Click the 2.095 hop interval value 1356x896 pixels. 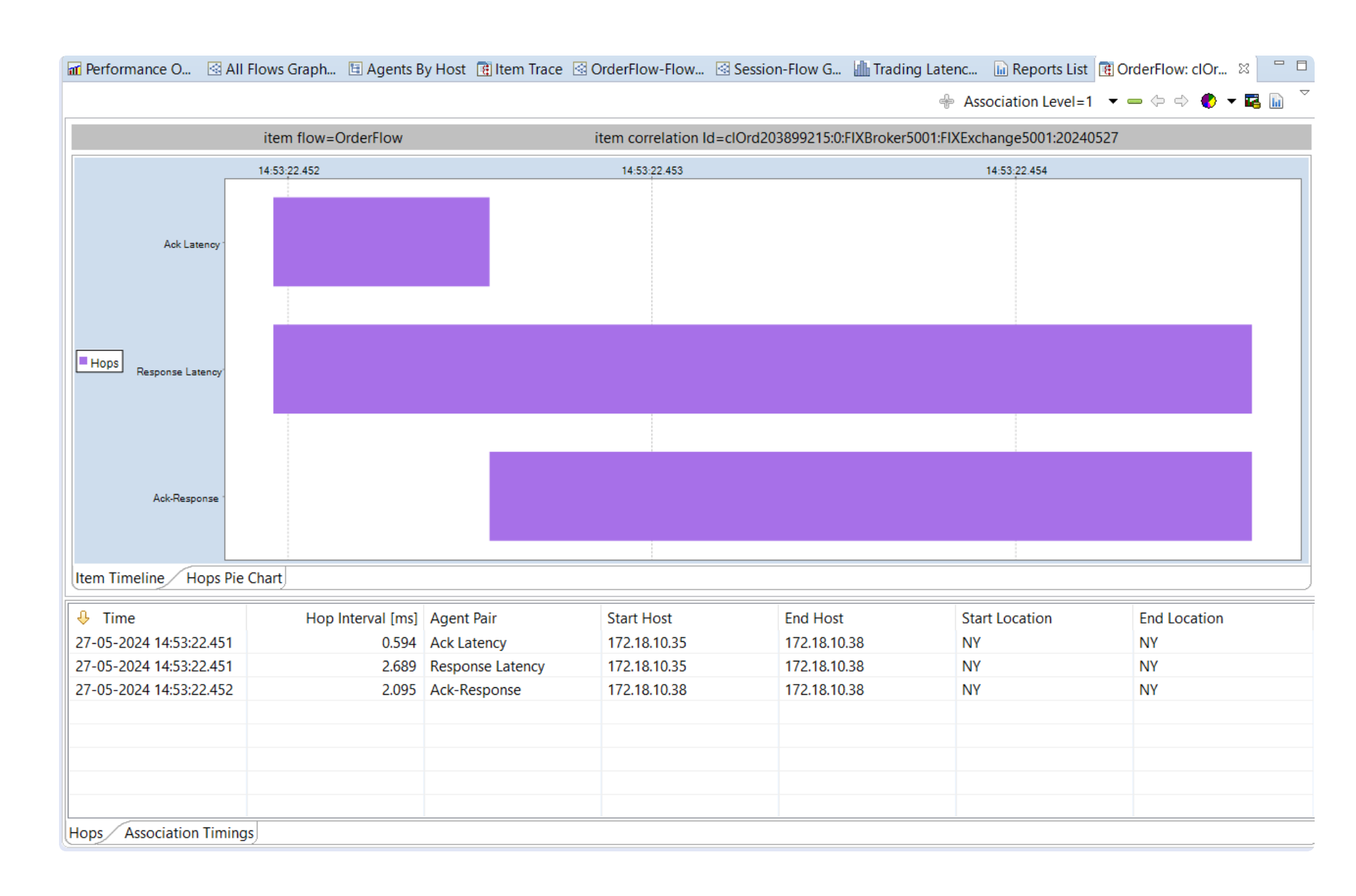399,690
